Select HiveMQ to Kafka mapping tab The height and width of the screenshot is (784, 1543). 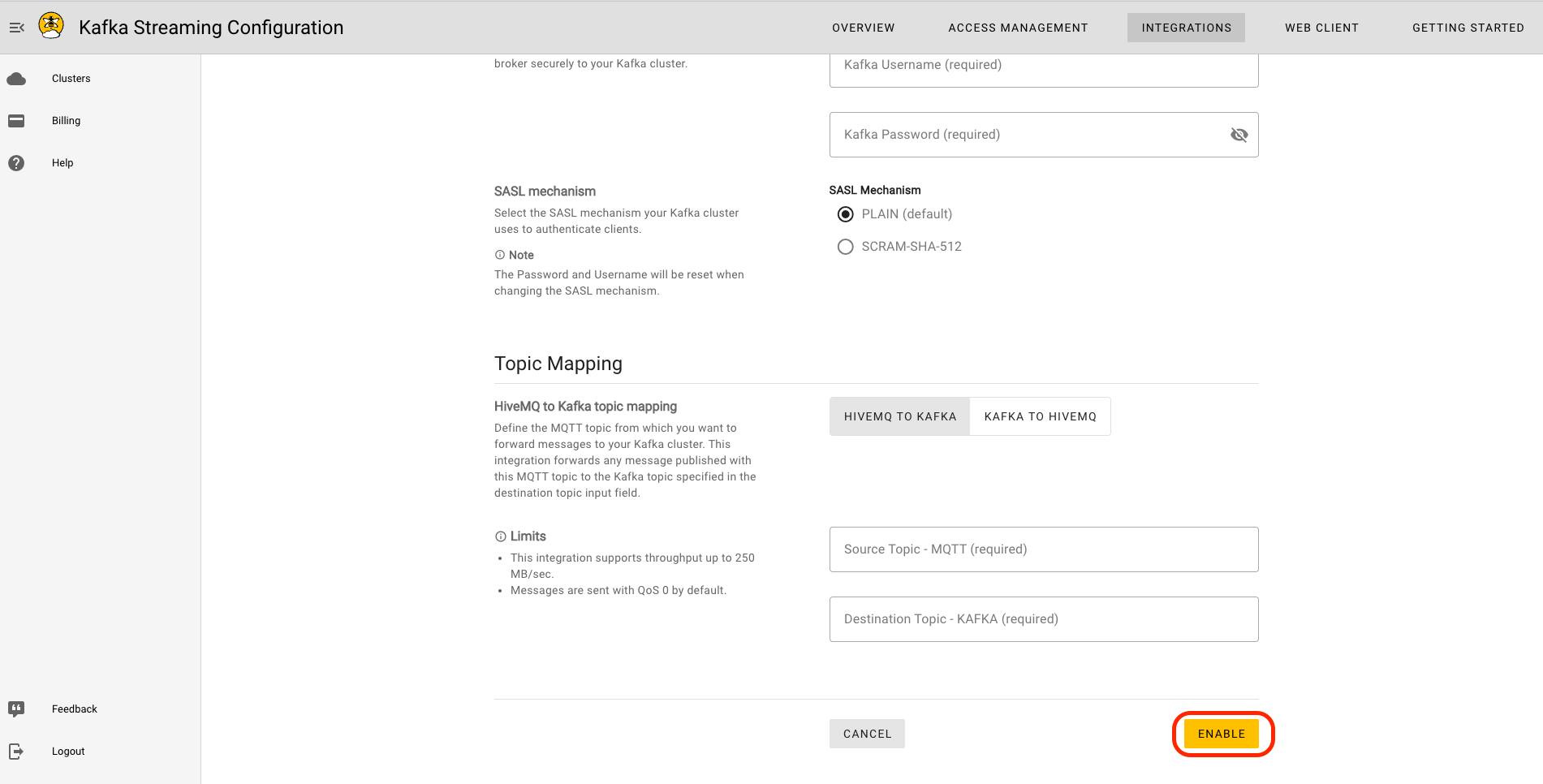pyautogui.click(x=899, y=416)
